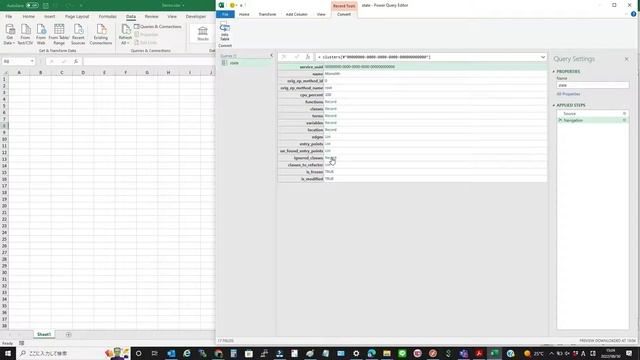Click From Web icon in Excel
The width and height of the screenshot is (640, 360).
pyautogui.click(x=41, y=29)
